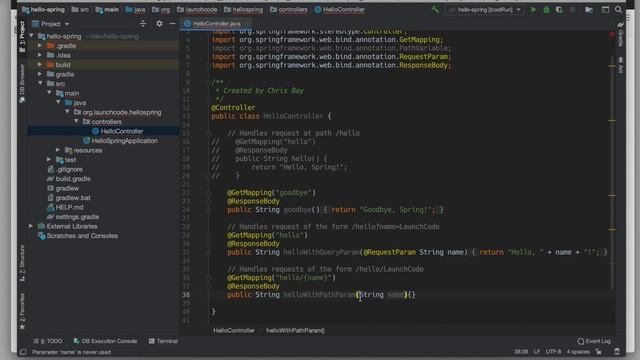Screen dimensions: 640x360
Task: Open the Favorites side tool window
Action: tap(22, 311)
